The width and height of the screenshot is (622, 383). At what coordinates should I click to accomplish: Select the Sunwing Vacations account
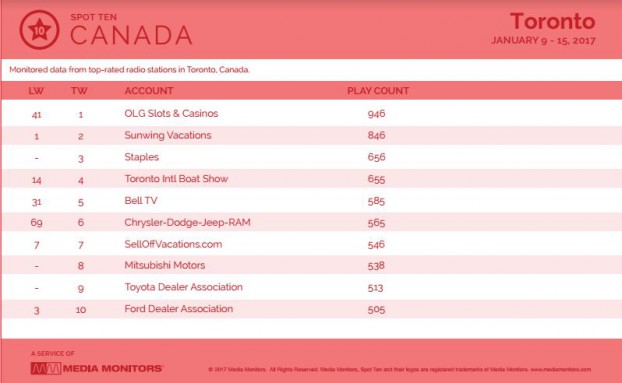pyautogui.click(x=168, y=135)
